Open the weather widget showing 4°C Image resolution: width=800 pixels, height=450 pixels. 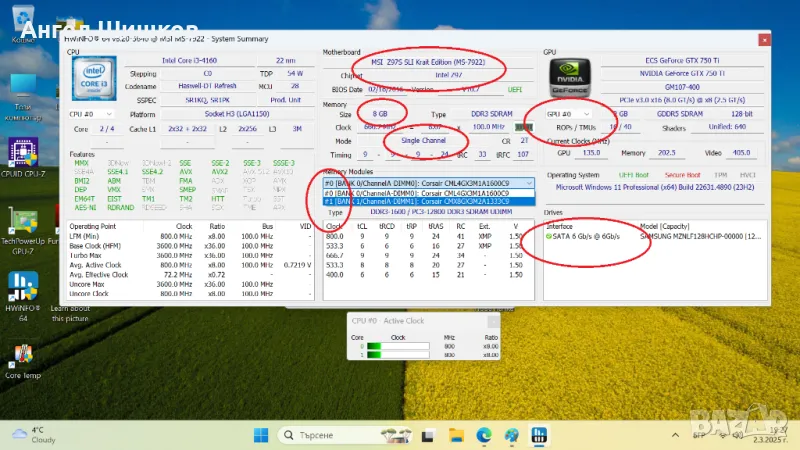30,434
